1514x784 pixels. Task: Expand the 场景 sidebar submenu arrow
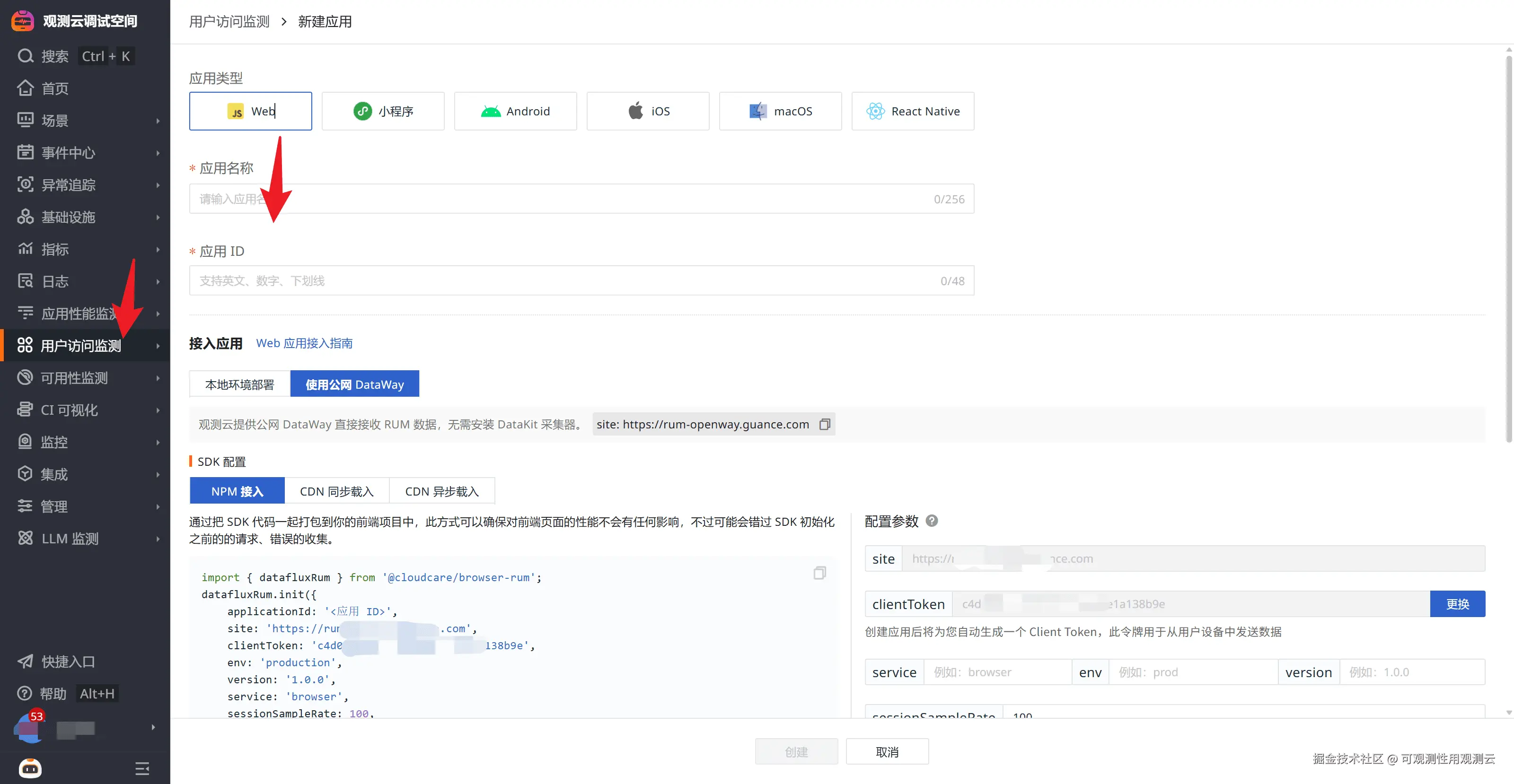click(158, 121)
